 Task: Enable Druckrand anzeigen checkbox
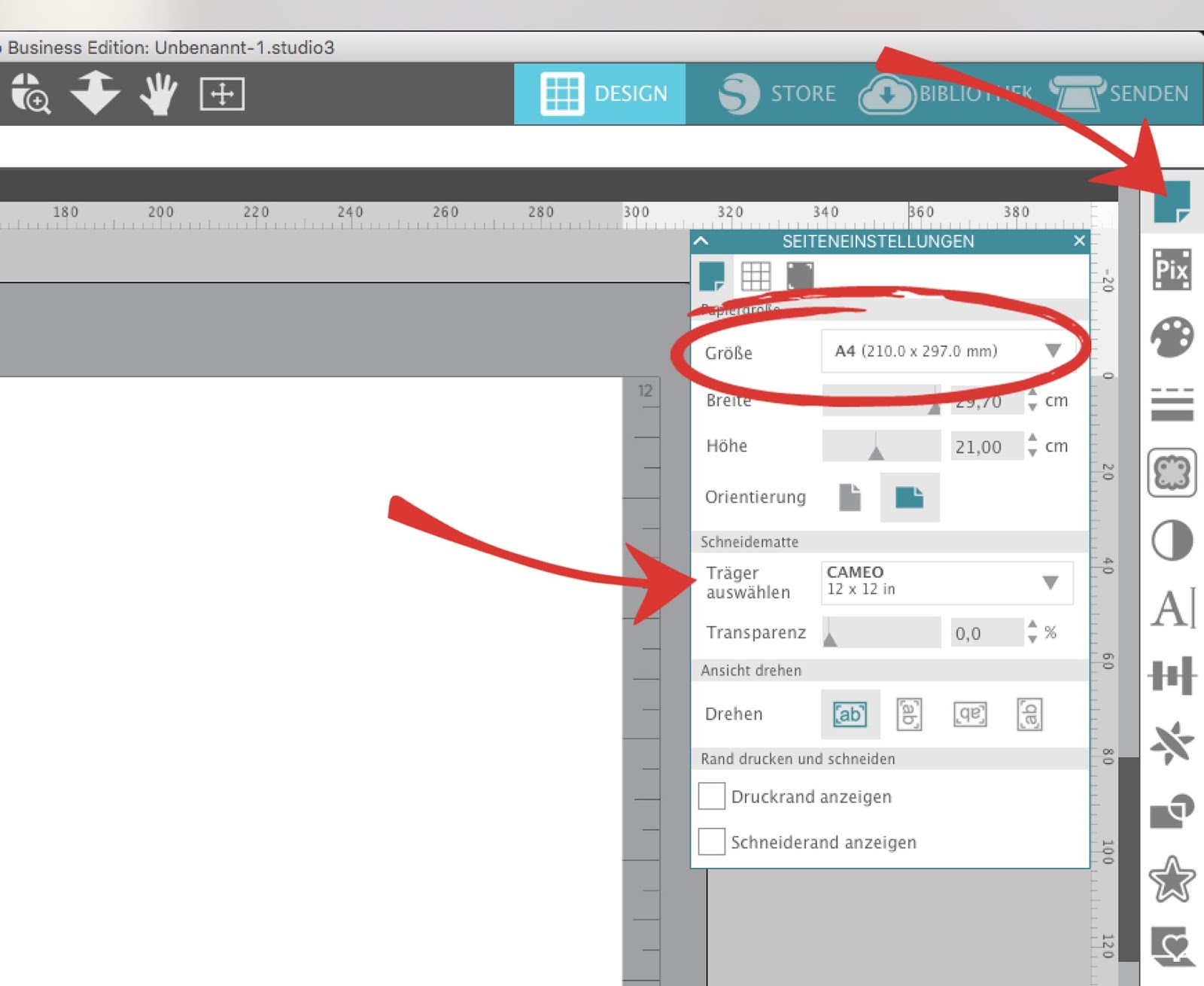click(x=712, y=796)
